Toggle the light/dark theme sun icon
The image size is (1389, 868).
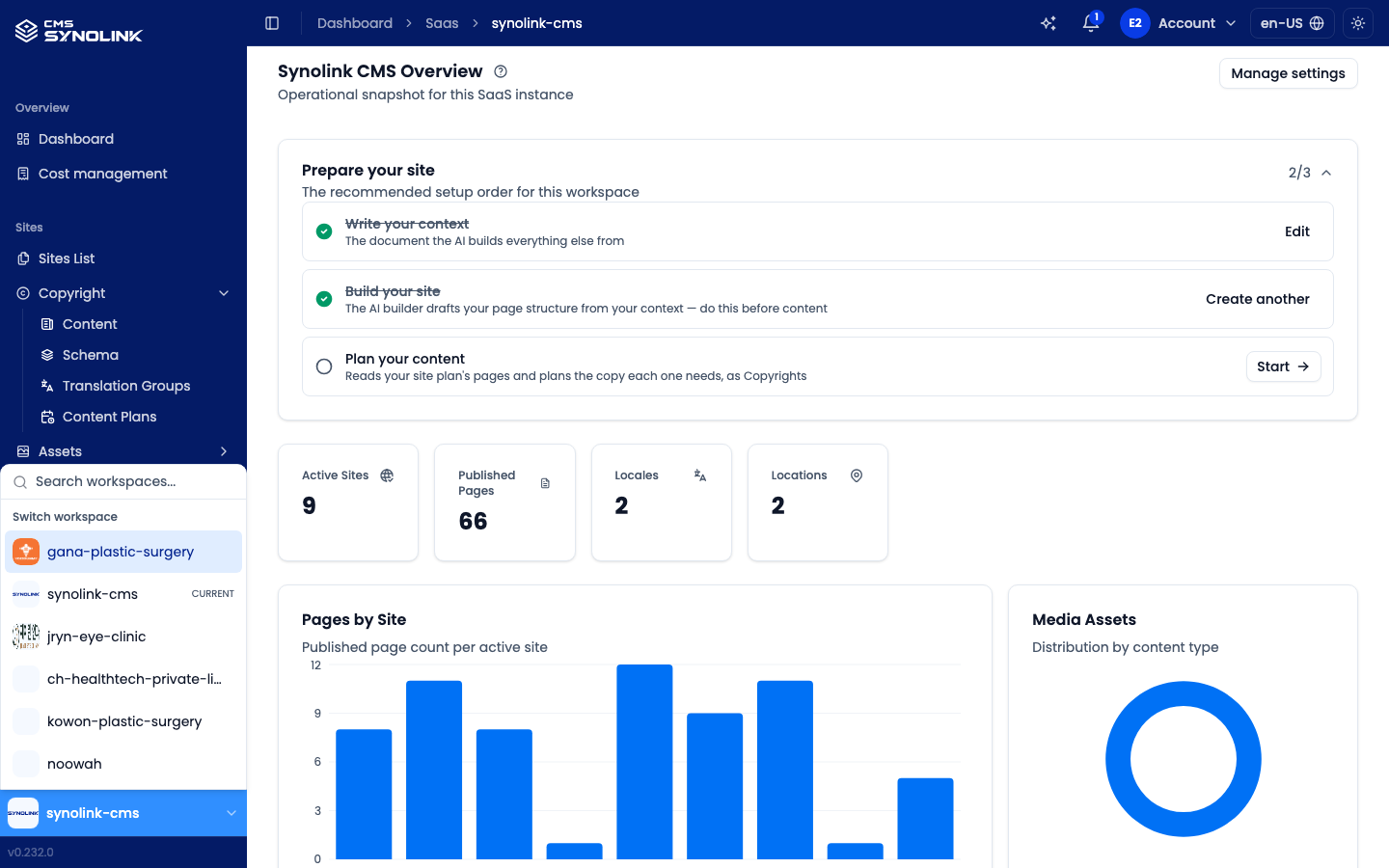1358,23
